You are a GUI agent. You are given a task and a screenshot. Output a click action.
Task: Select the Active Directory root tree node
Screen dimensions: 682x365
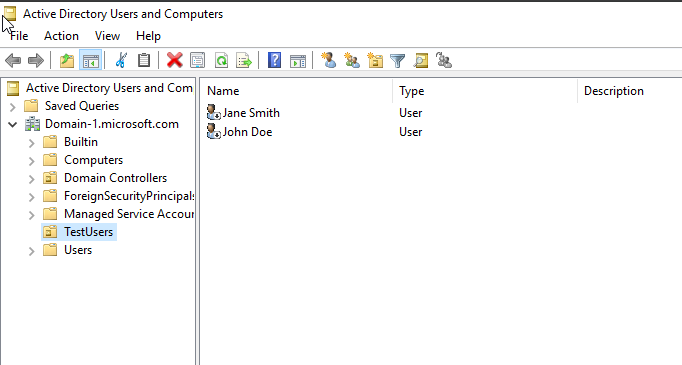[x=109, y=88]
